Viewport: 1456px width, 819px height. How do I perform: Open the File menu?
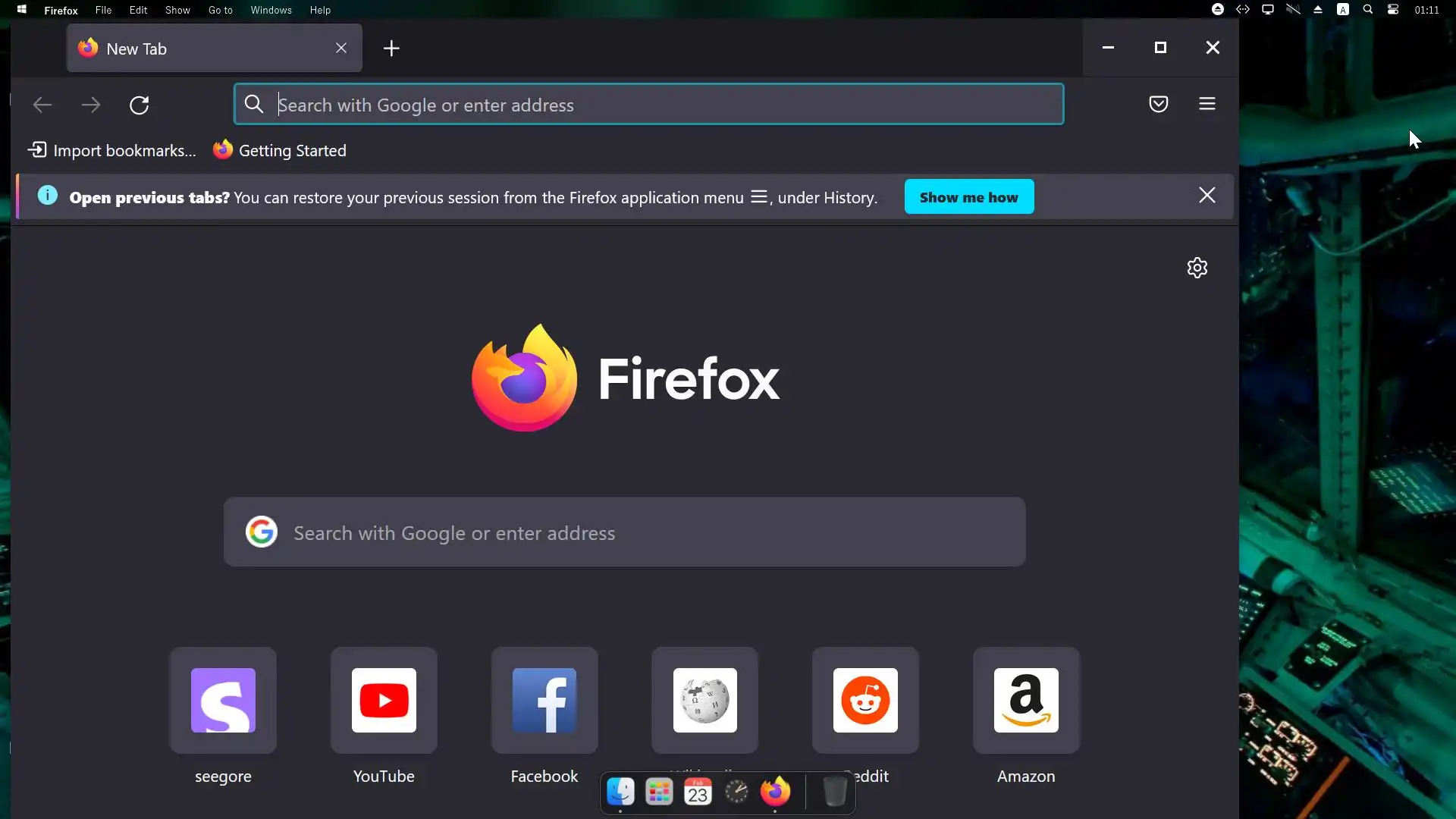(103, 10)
